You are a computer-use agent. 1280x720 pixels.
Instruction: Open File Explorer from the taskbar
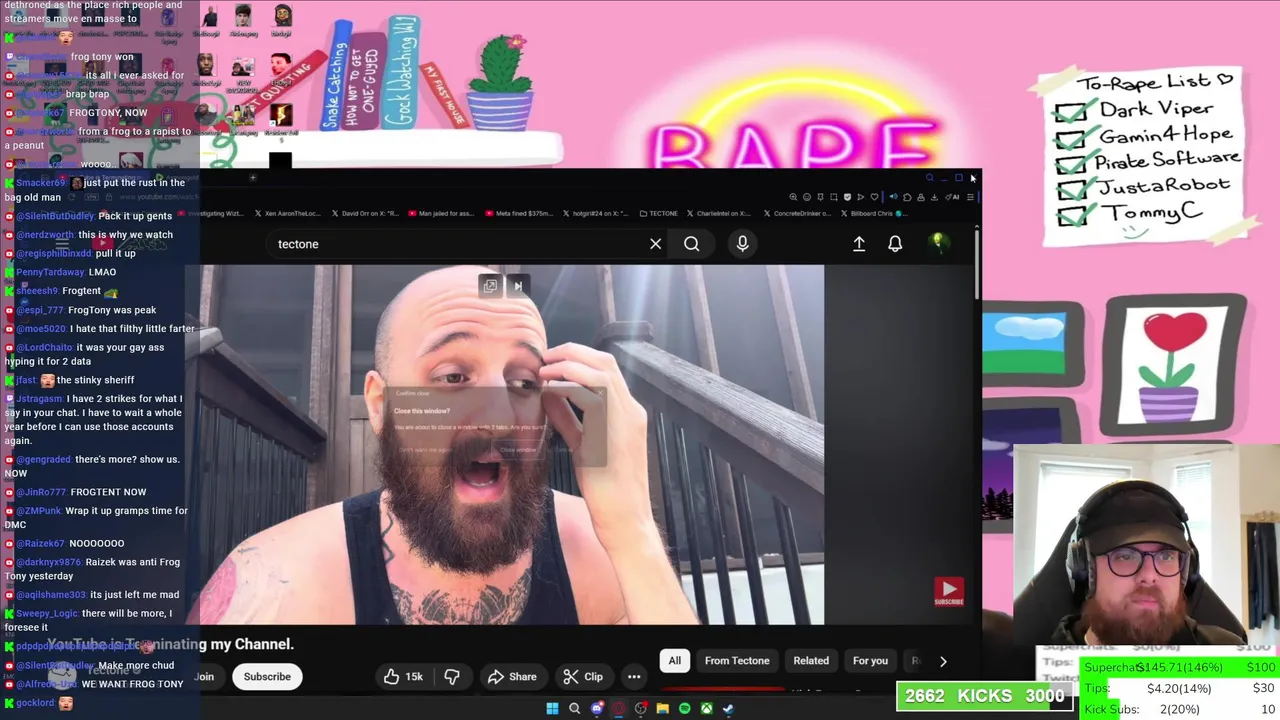point(662,709)
